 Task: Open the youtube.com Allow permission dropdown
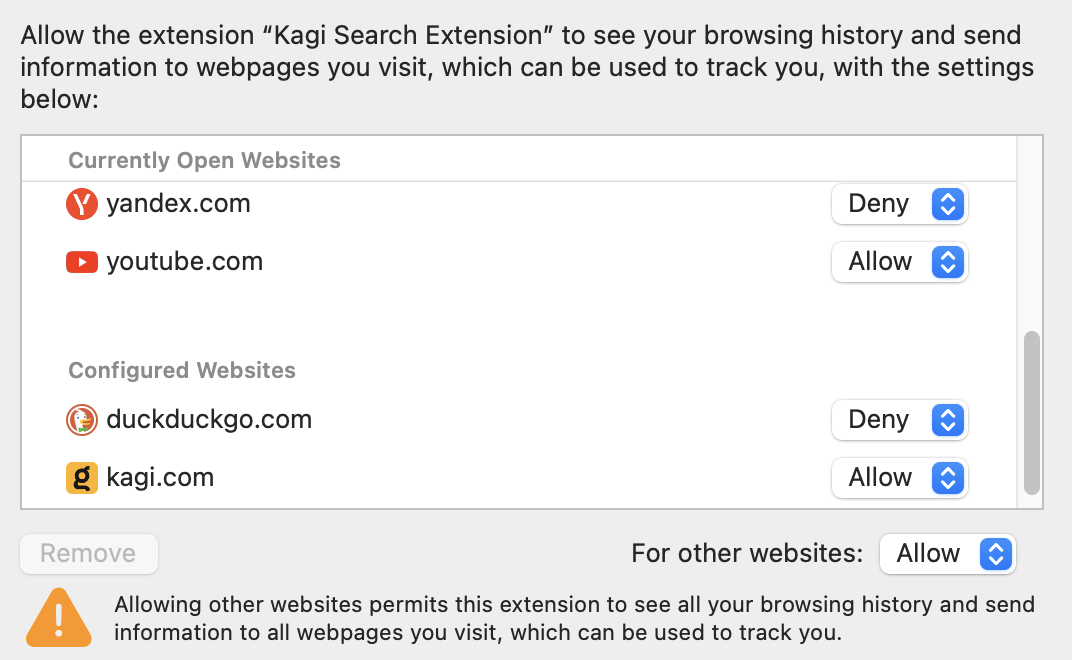[x=899, y=262]
